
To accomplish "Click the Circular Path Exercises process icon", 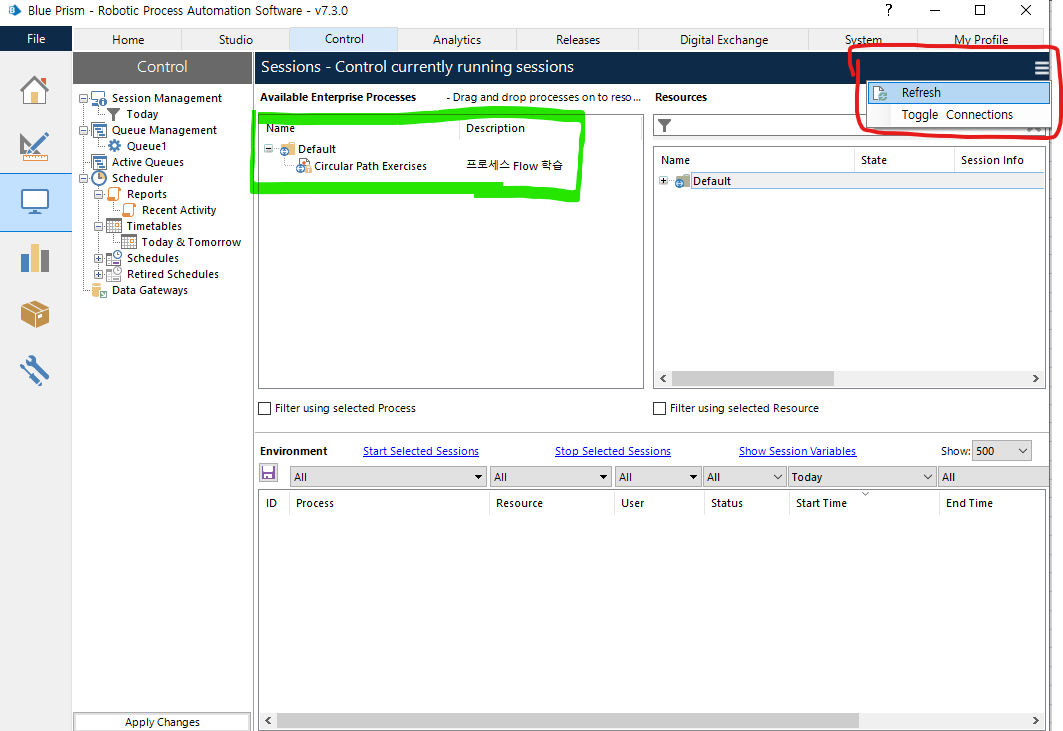I will (304, 166).
